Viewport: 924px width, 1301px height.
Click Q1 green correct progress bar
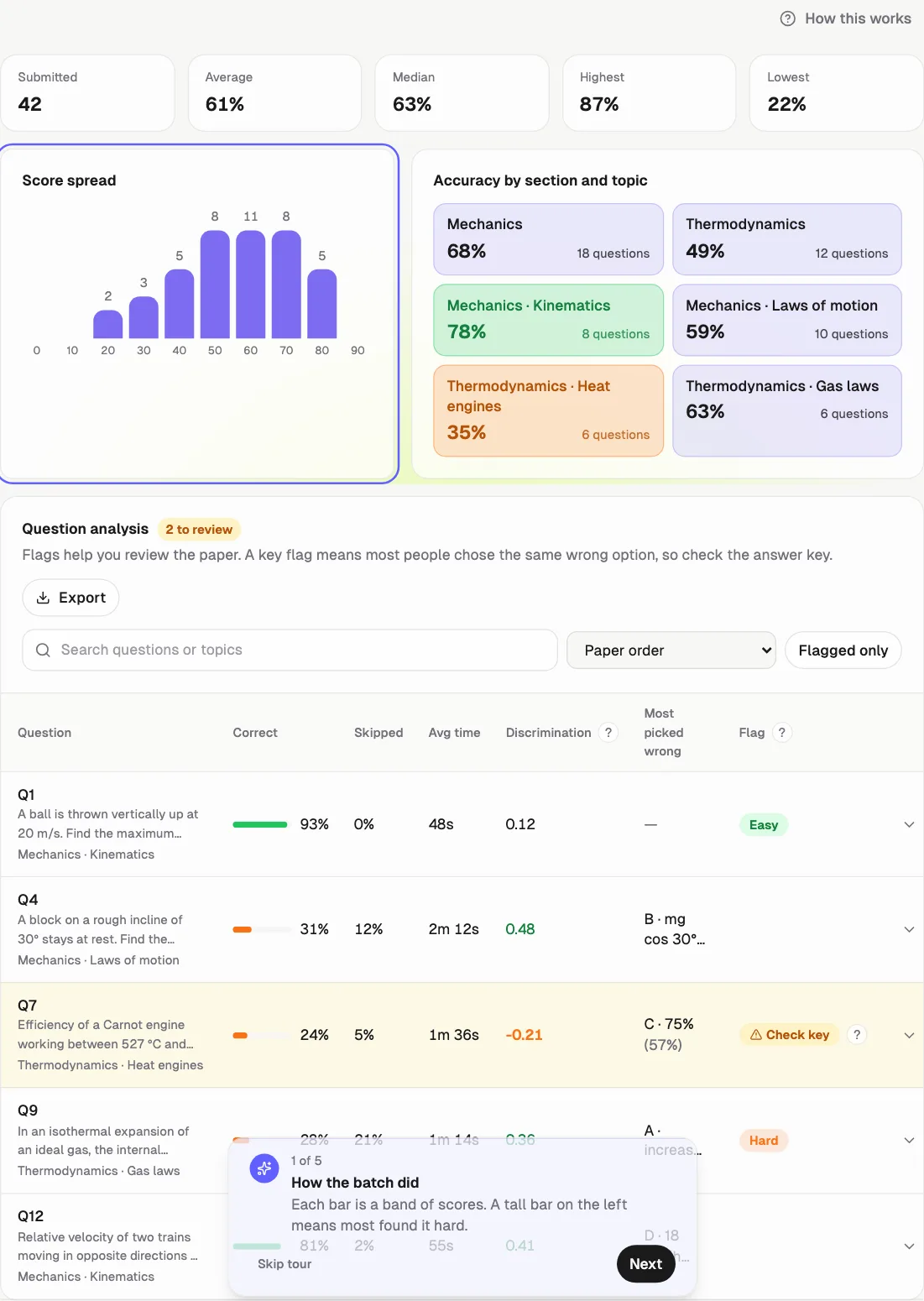260,824
